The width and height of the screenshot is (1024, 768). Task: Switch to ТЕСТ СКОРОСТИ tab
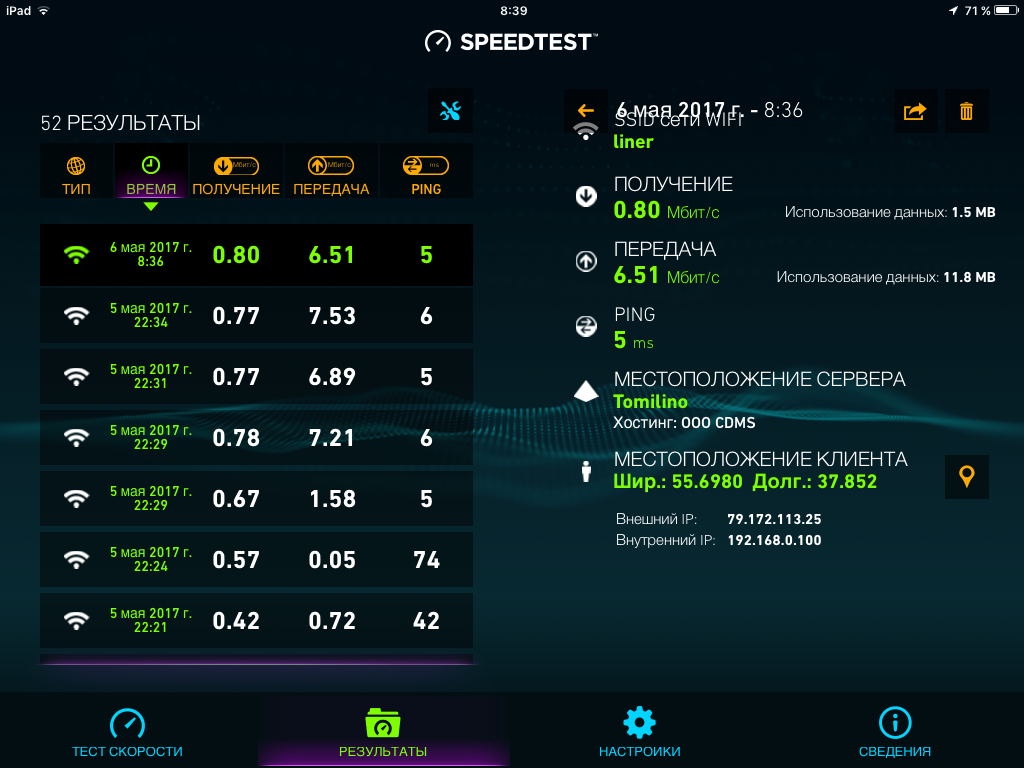coord(127,733)
